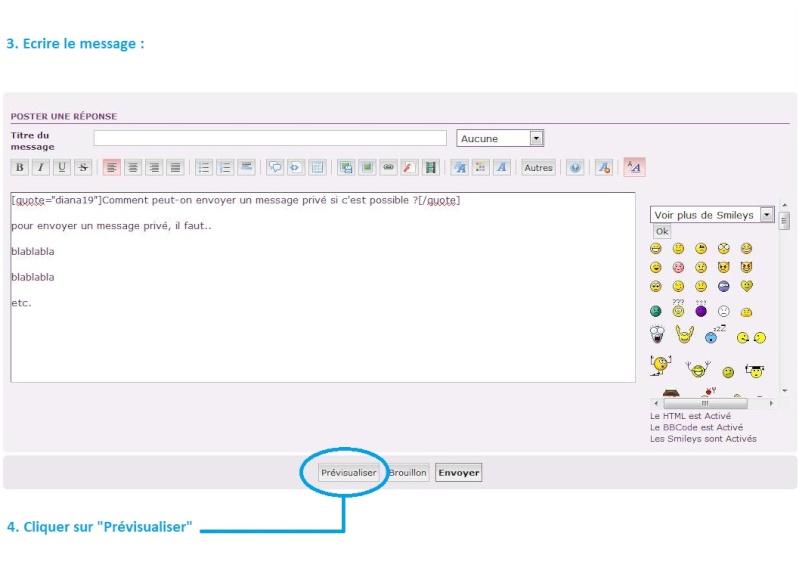Click the 'Le BBCode est Activé' text
This screenshot has height=565, width=799.
click(696, 427)
